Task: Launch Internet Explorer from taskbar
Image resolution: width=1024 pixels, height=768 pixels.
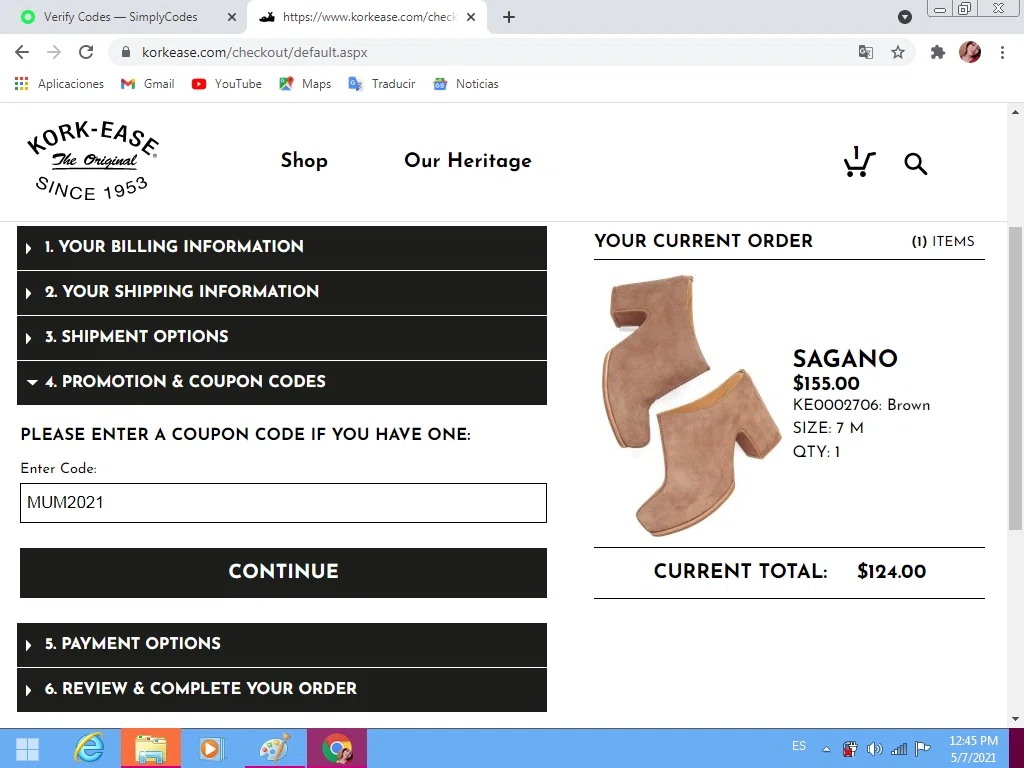Action: (89, 748)
